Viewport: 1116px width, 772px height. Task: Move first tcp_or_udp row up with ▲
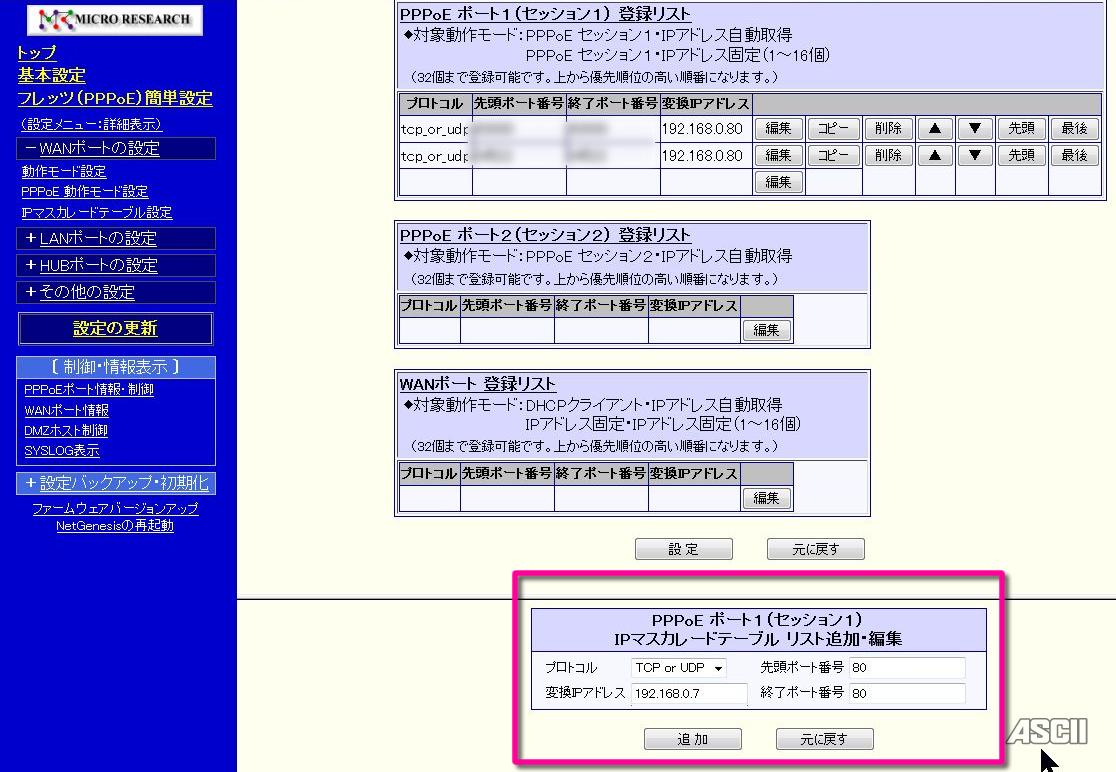[x=935, y=129]
